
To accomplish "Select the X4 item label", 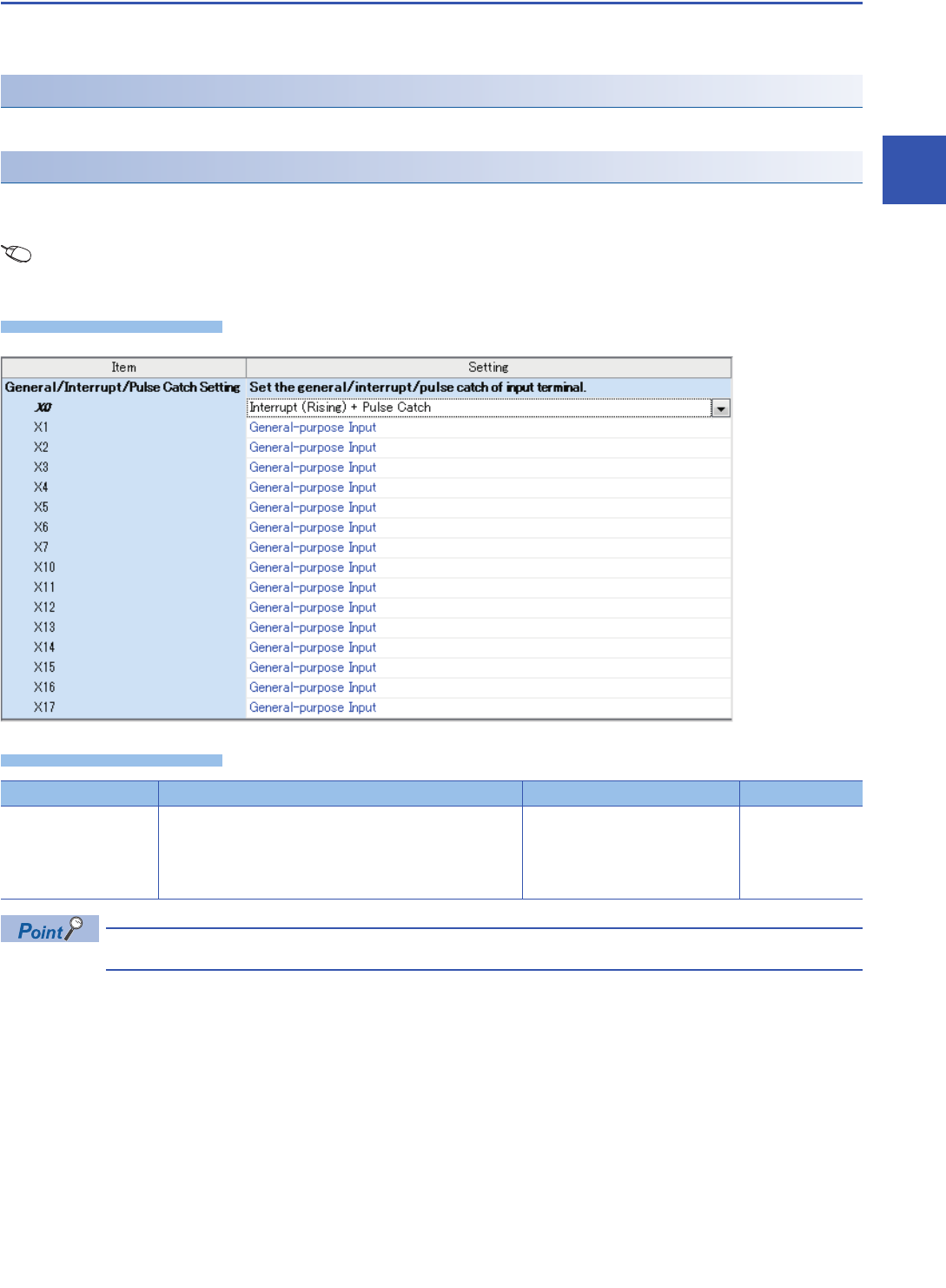I will [41, 488].
